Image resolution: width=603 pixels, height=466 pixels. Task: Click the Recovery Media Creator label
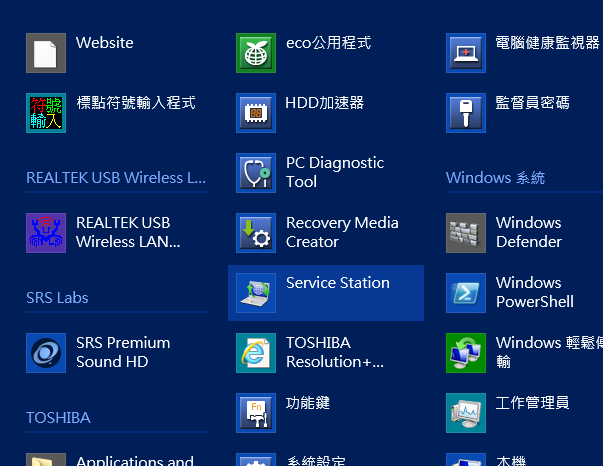pos(342,232)
